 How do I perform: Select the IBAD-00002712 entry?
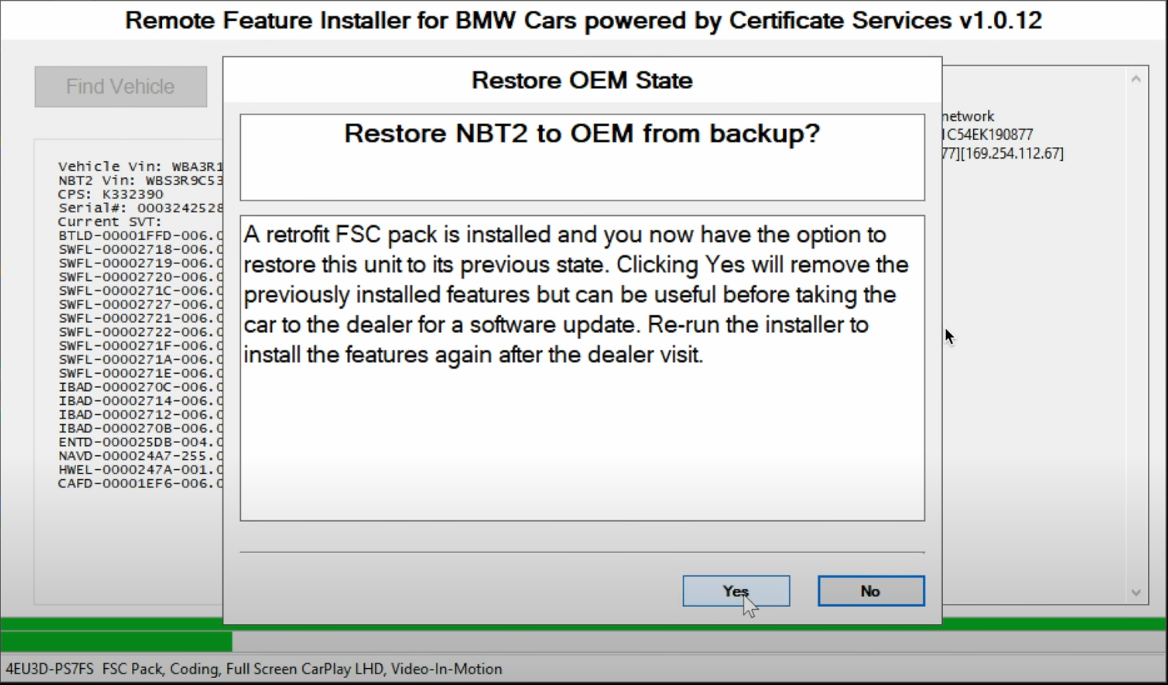pos(141,415)
